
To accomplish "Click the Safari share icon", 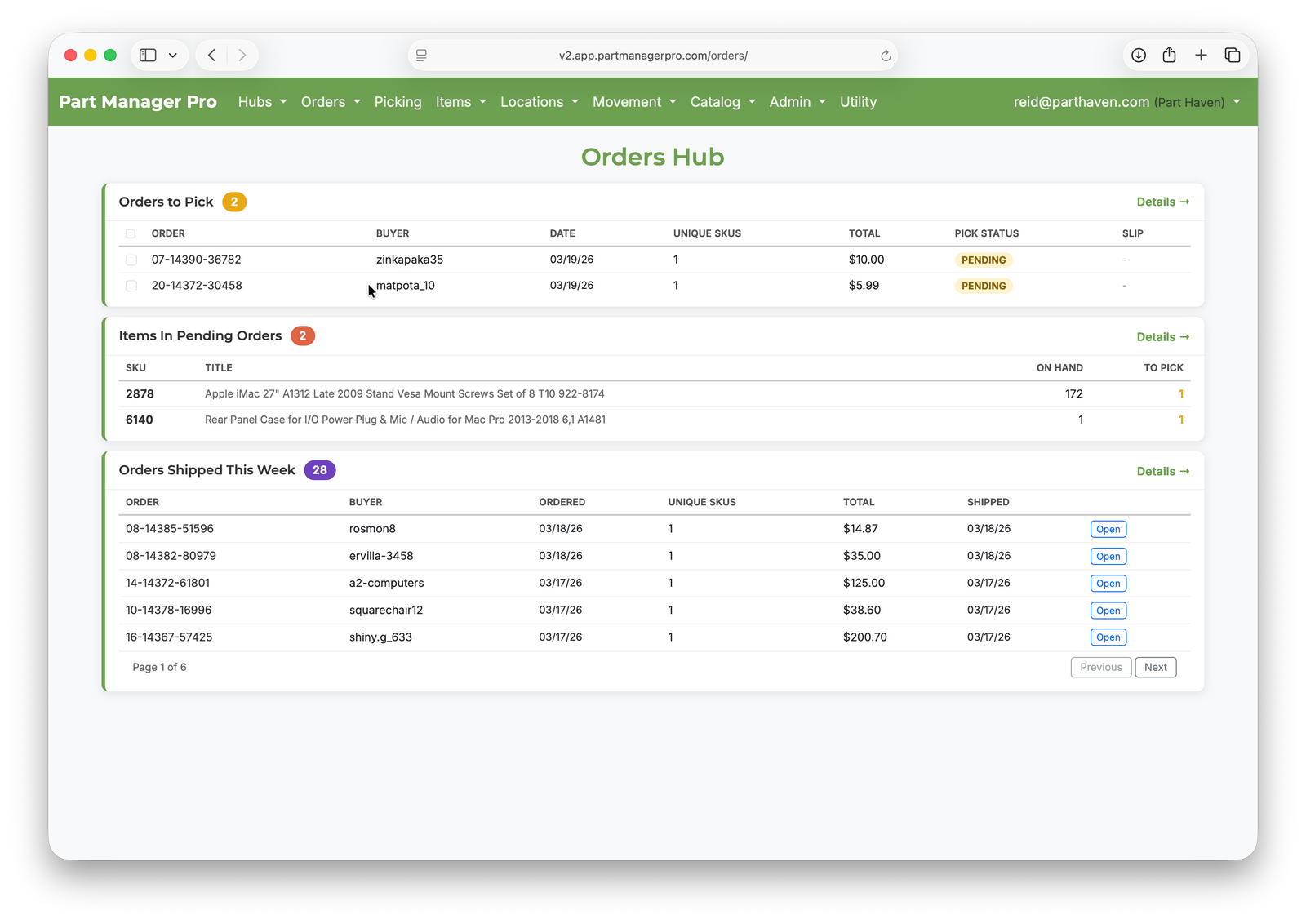I will 1170,55.
